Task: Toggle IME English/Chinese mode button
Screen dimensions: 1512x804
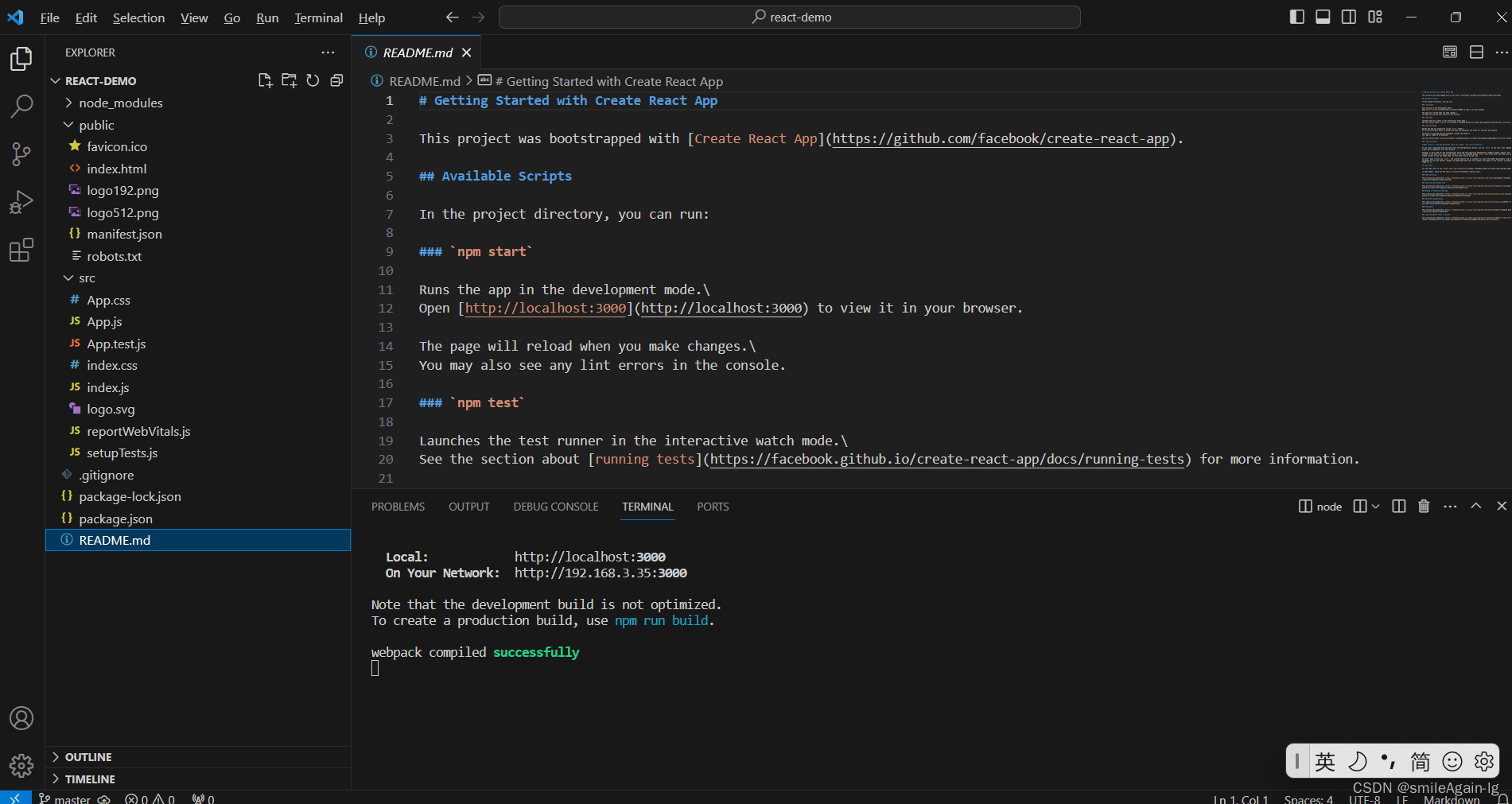Action: point(1325,762)
